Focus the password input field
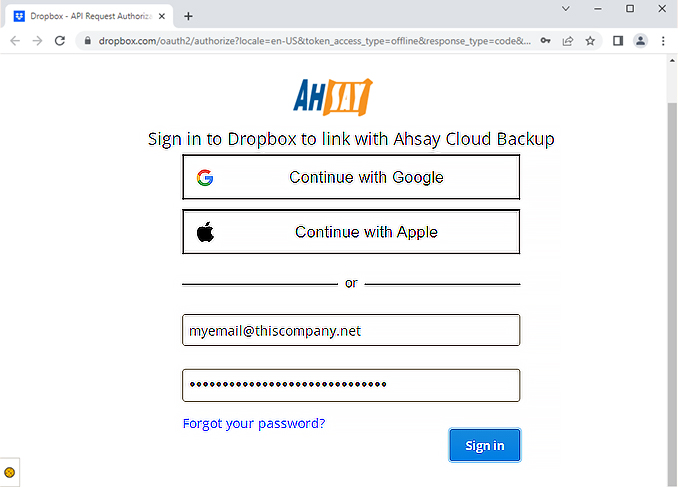This screenshot has height=487, width=678. tap(351, 385)
